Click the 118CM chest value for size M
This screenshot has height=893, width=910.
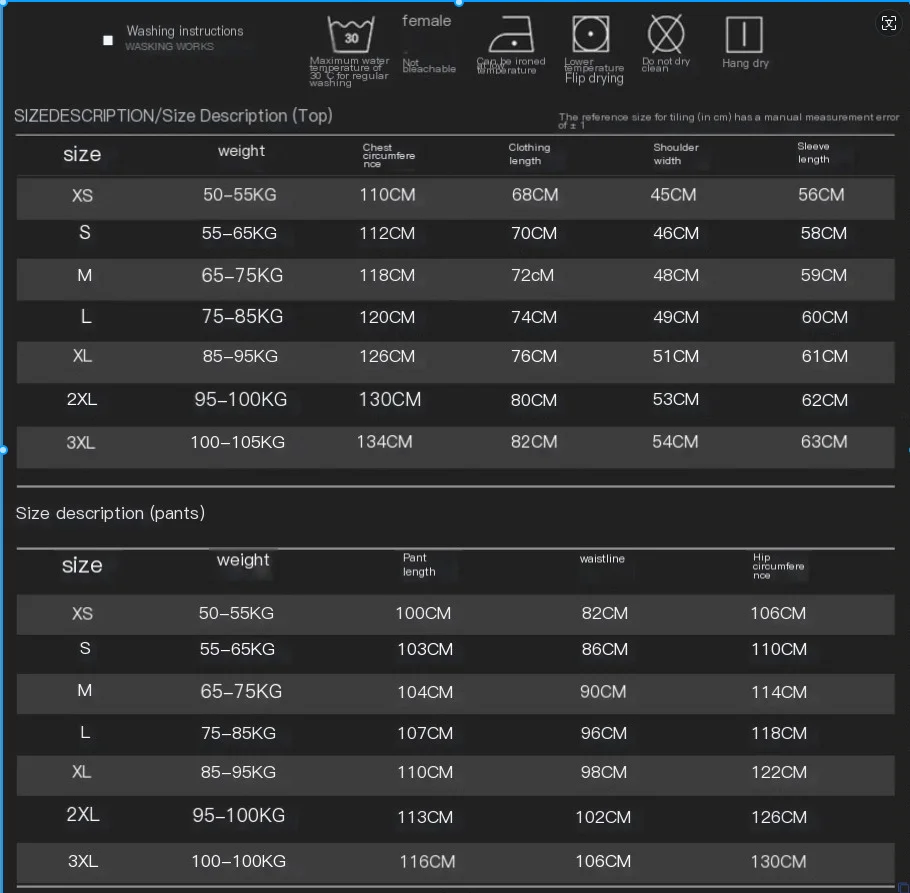click(387, 275)
